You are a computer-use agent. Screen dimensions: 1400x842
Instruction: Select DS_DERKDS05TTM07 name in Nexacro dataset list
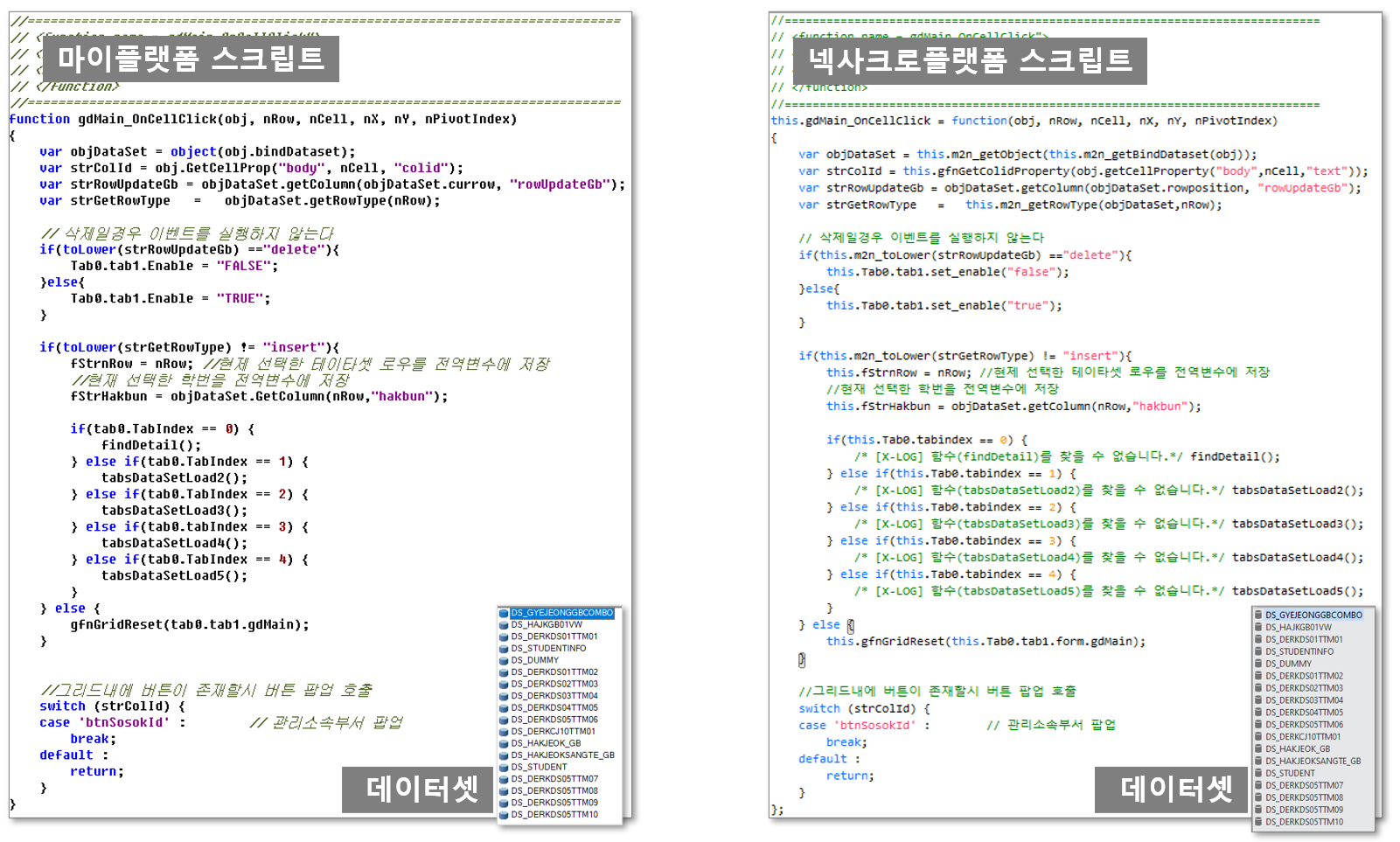click(x=1304, y=785)
